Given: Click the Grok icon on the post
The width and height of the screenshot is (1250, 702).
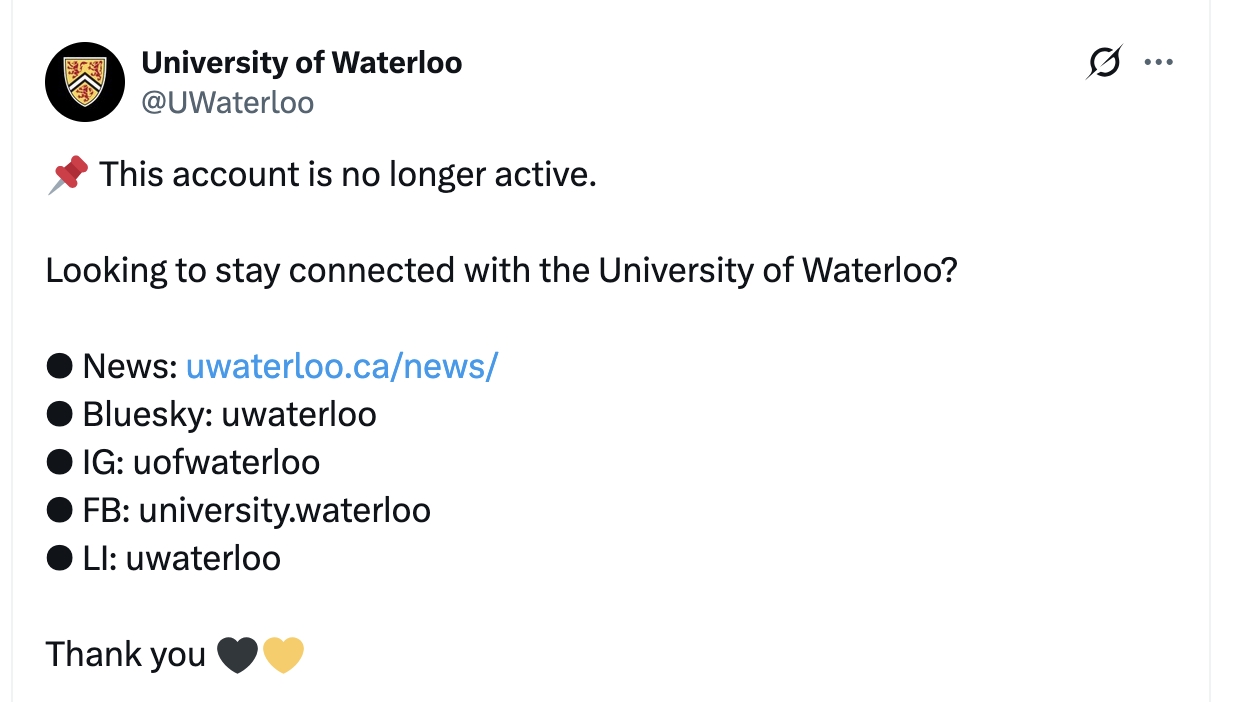Looking at the screenshot, I should pos(1104,63).
